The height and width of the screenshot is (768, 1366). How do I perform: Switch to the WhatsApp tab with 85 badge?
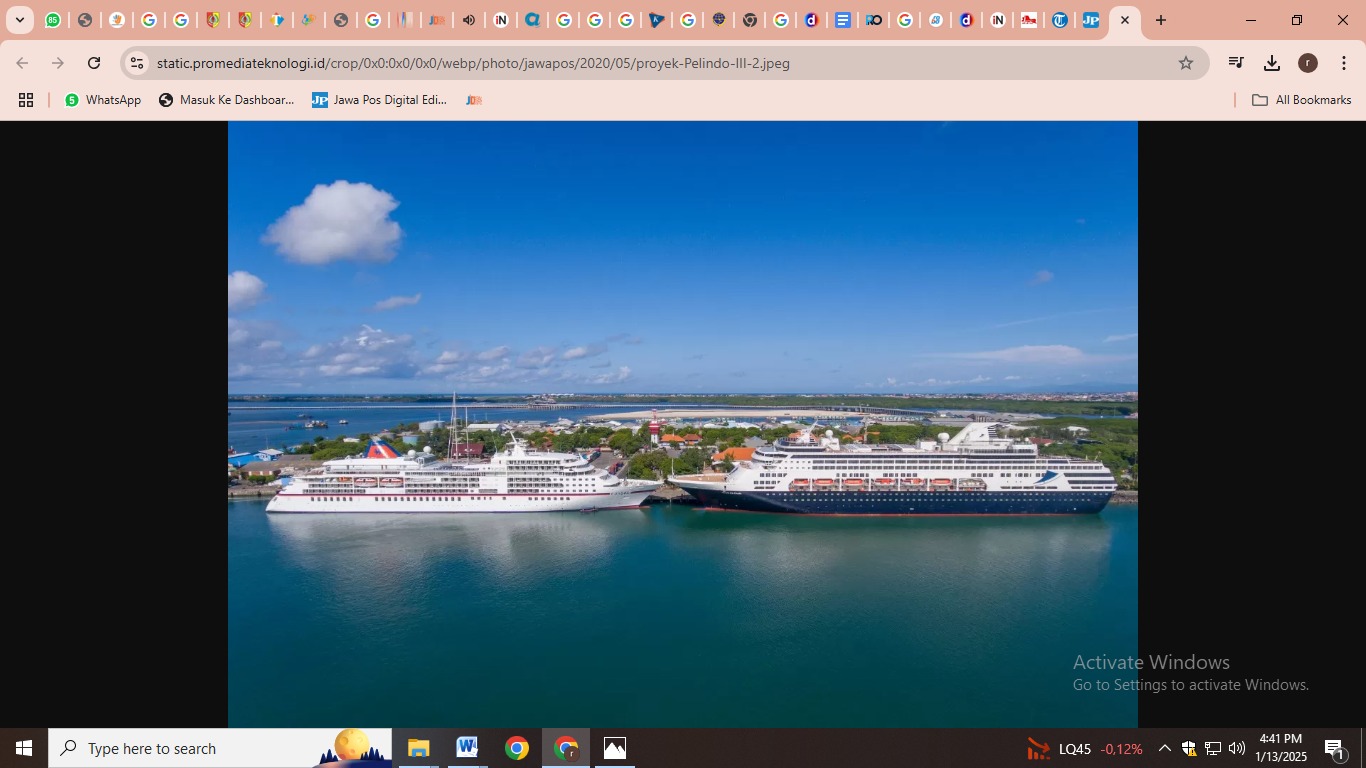tap(53, 20)
